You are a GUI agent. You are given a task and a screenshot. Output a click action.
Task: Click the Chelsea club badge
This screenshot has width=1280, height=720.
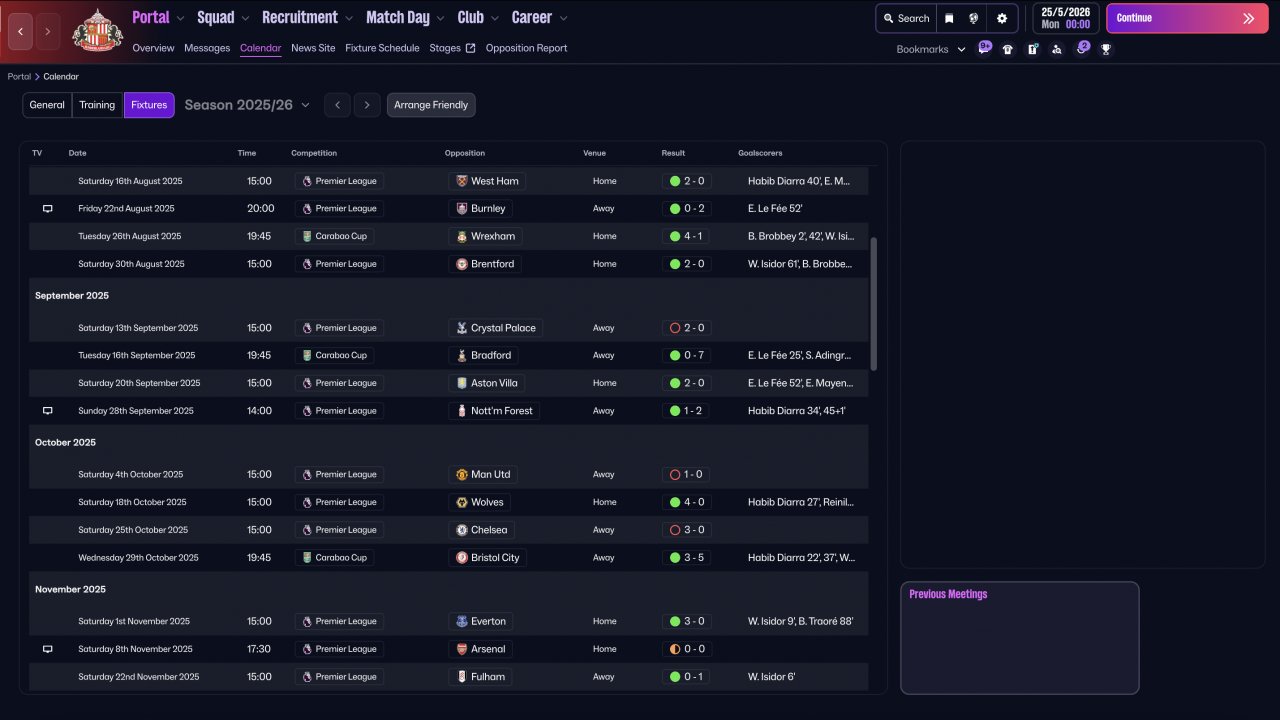462,530
